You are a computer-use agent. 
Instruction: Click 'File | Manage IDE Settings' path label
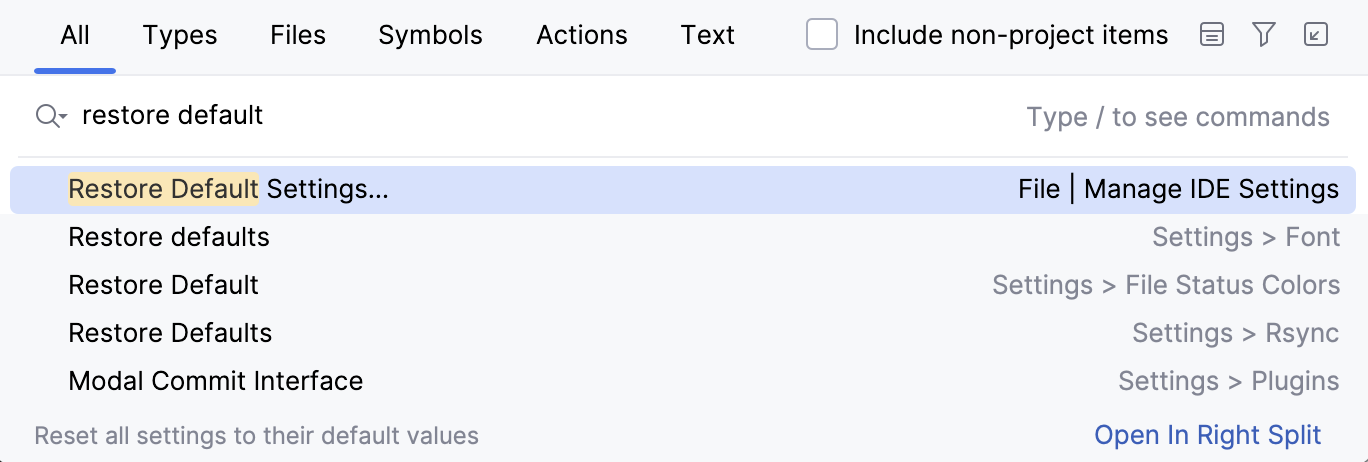1178,189
